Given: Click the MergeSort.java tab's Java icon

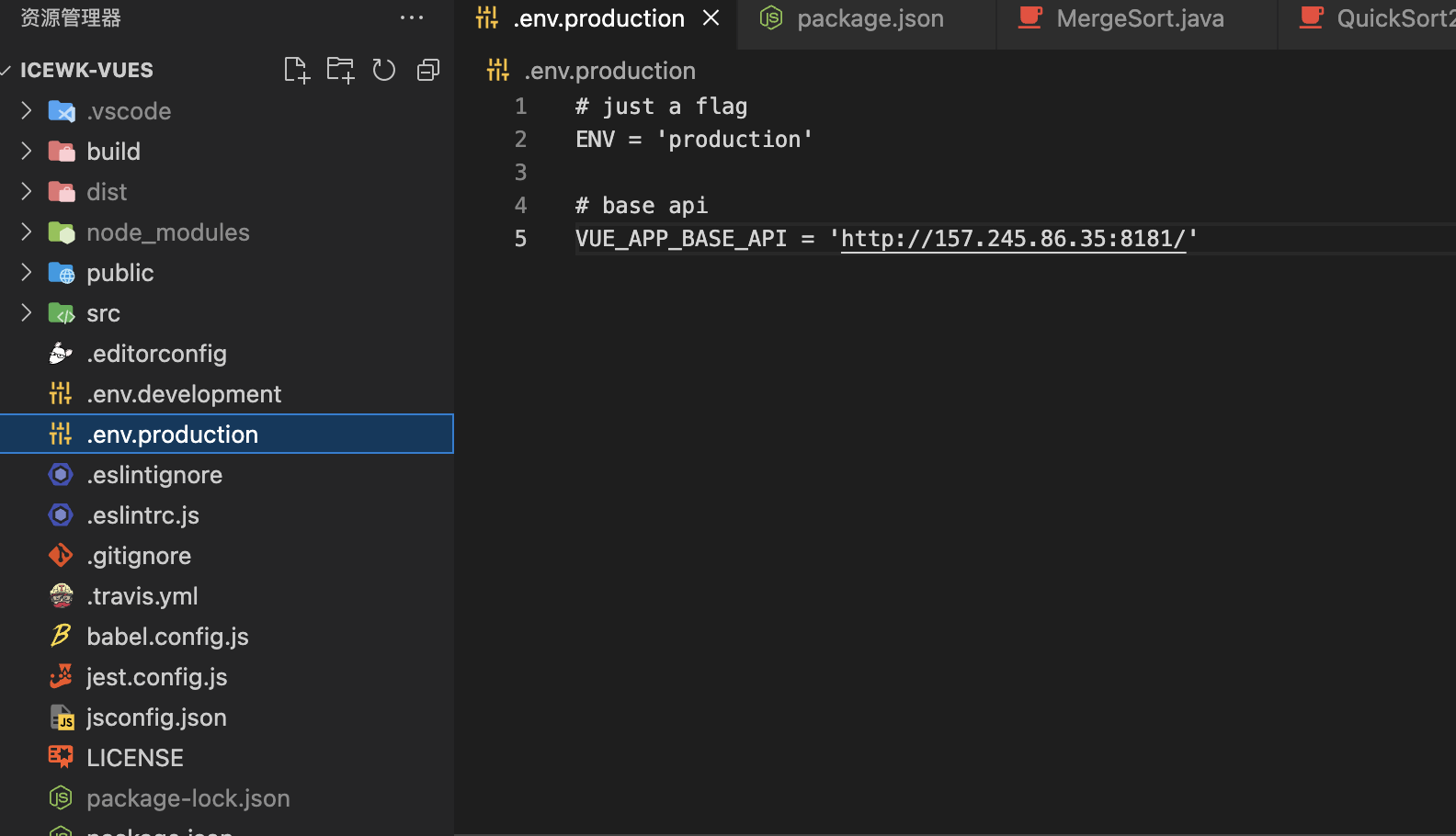Looking at the screenshot, I should [x=1030, y=17].
